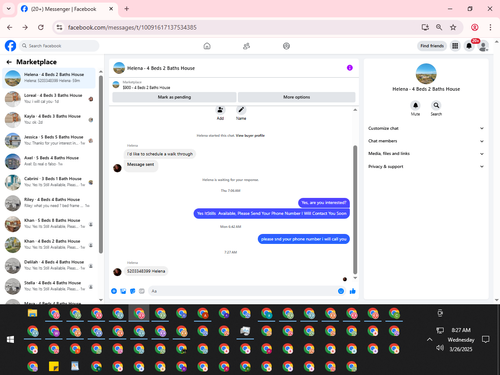Click the '5203348399 Helena' message

(x=146, y=271)
